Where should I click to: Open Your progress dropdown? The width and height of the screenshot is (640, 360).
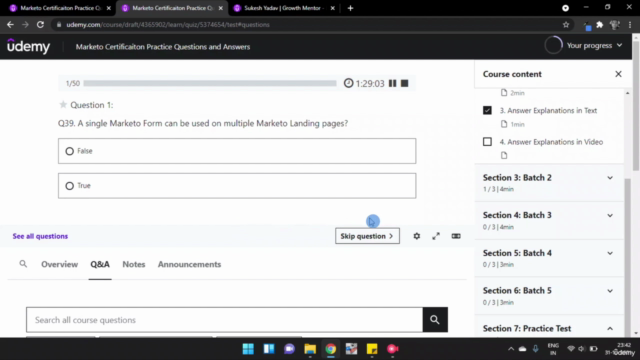[x=594, y=45]
